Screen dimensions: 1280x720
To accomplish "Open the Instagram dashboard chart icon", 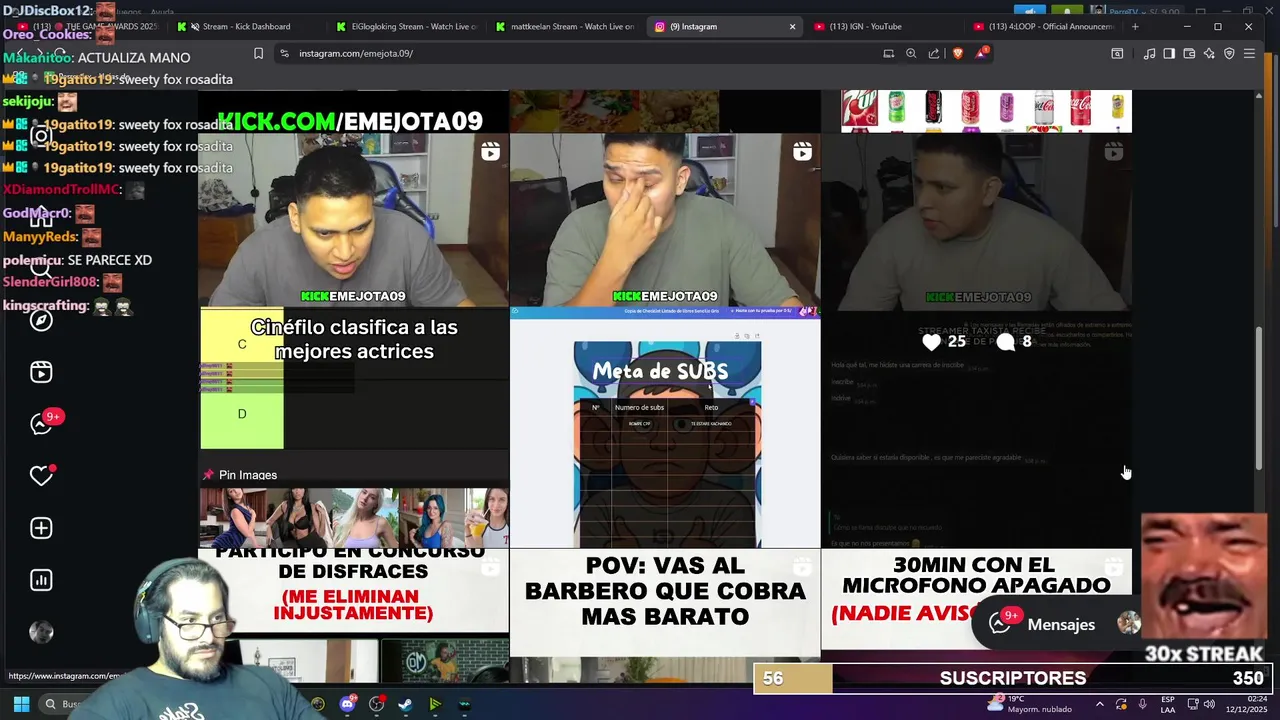I will 41,580.
